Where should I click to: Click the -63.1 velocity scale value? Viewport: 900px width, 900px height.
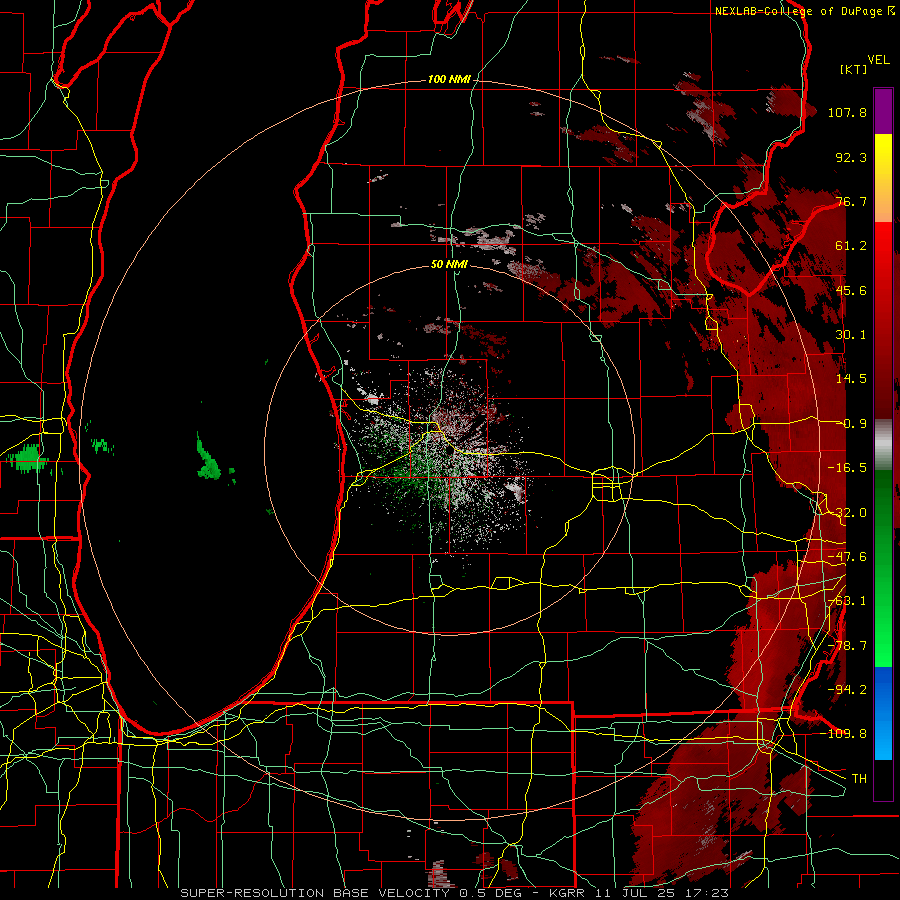(x=847, y=601)
